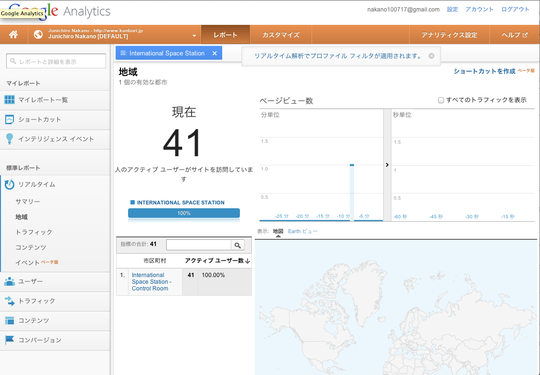The width and height of the screenshot is (540, 375).
Task: Click the INTERNATIONAL SPACE STATION 100% bar
Action: [x=184, y=213]
